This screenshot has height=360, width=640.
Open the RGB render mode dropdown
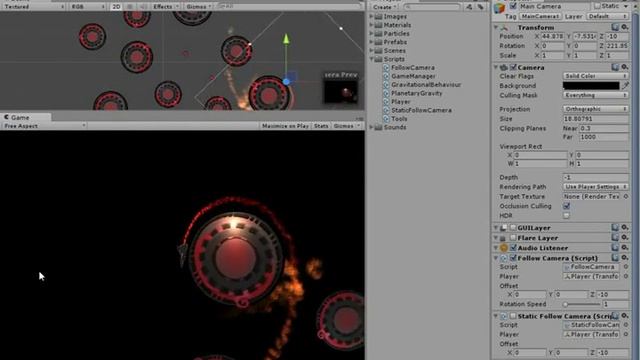click(x=87, y=7)
